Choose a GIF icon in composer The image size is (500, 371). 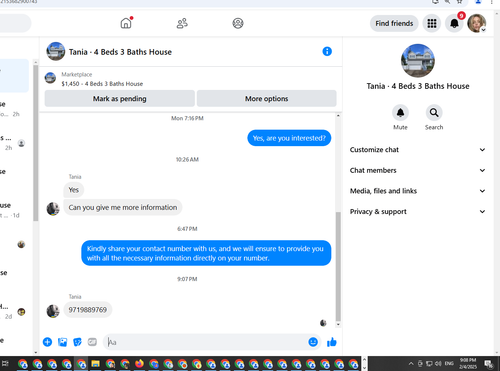pyautogui.click(x=92, y=342)
